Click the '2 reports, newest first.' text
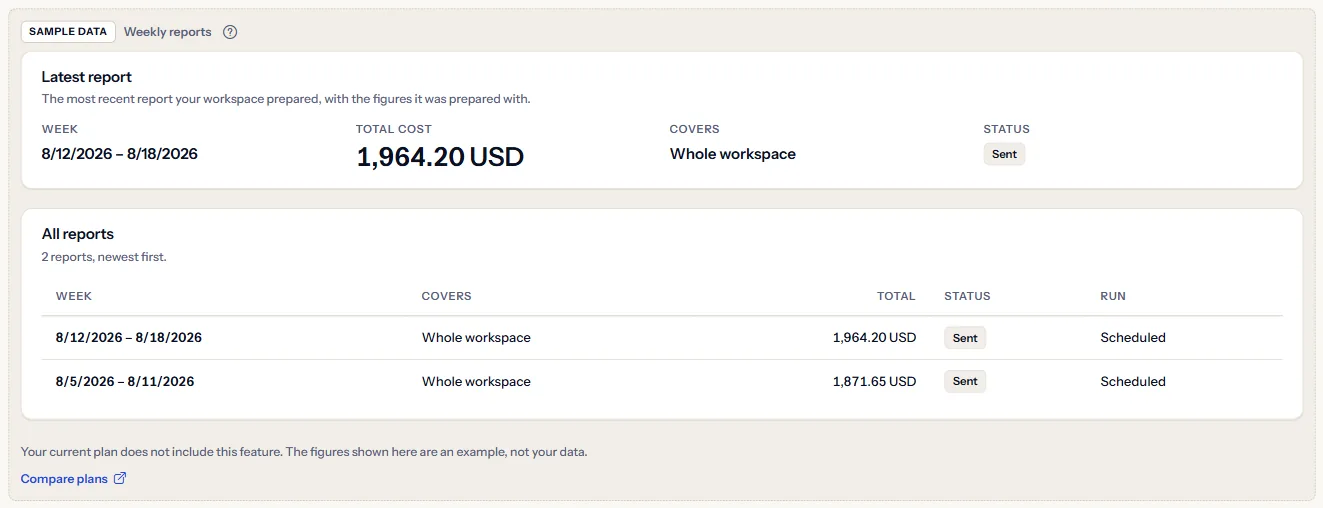Image resolution: width=1323 pixels, height=508 pixels. 104,257
